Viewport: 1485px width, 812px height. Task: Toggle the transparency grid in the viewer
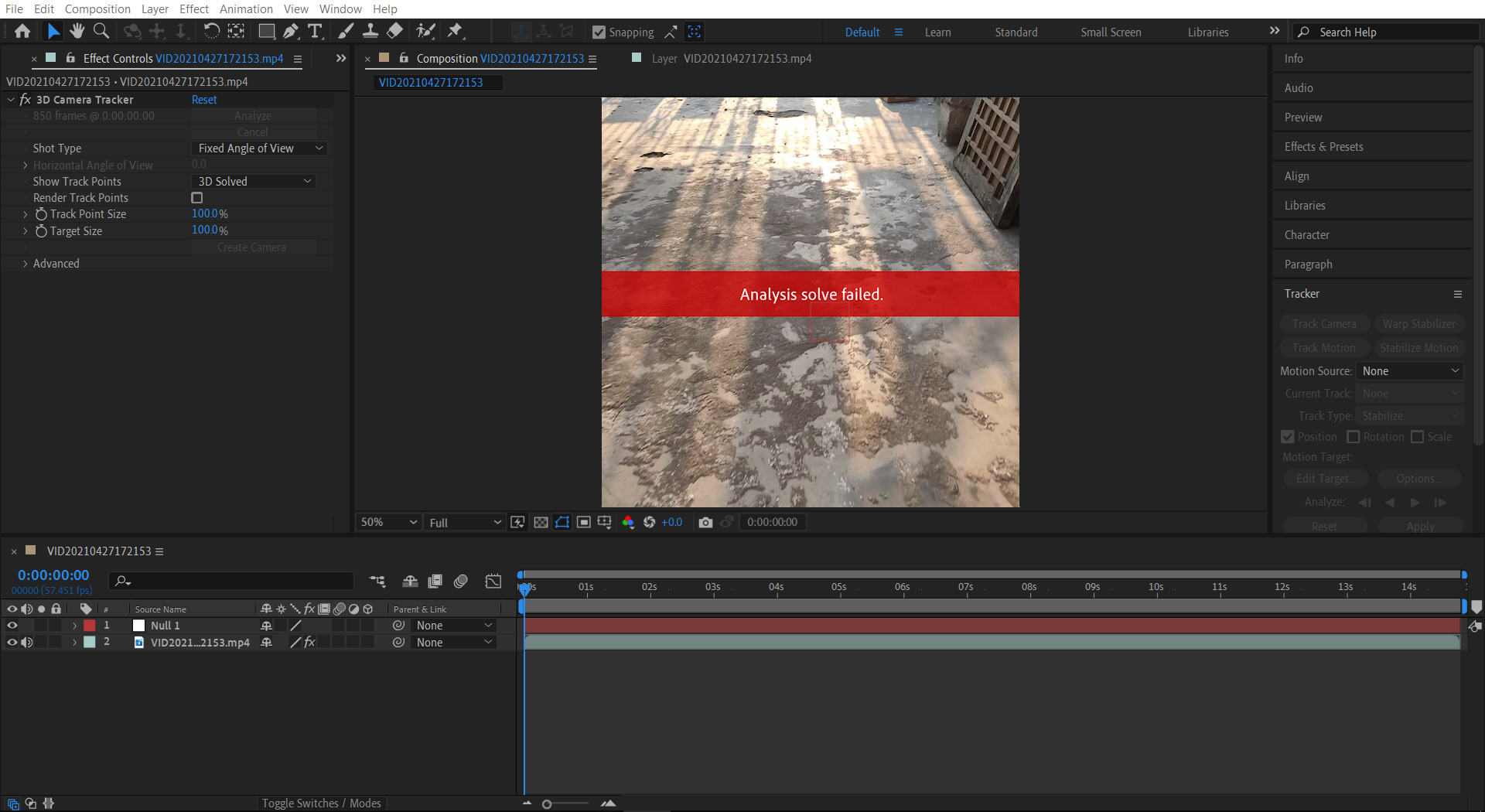pos(541,522)
